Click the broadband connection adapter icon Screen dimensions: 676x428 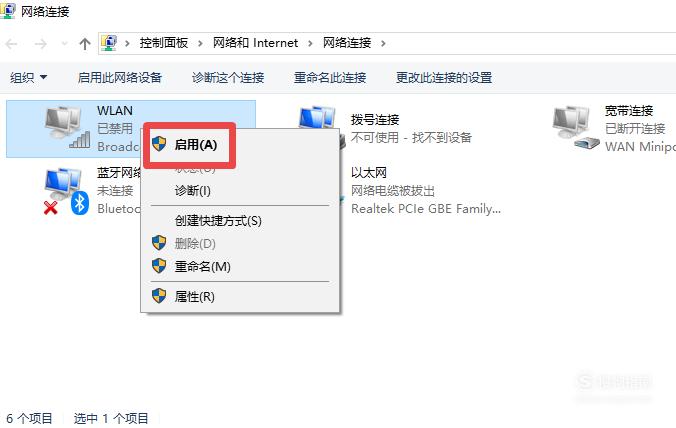(x=576, y=128)
